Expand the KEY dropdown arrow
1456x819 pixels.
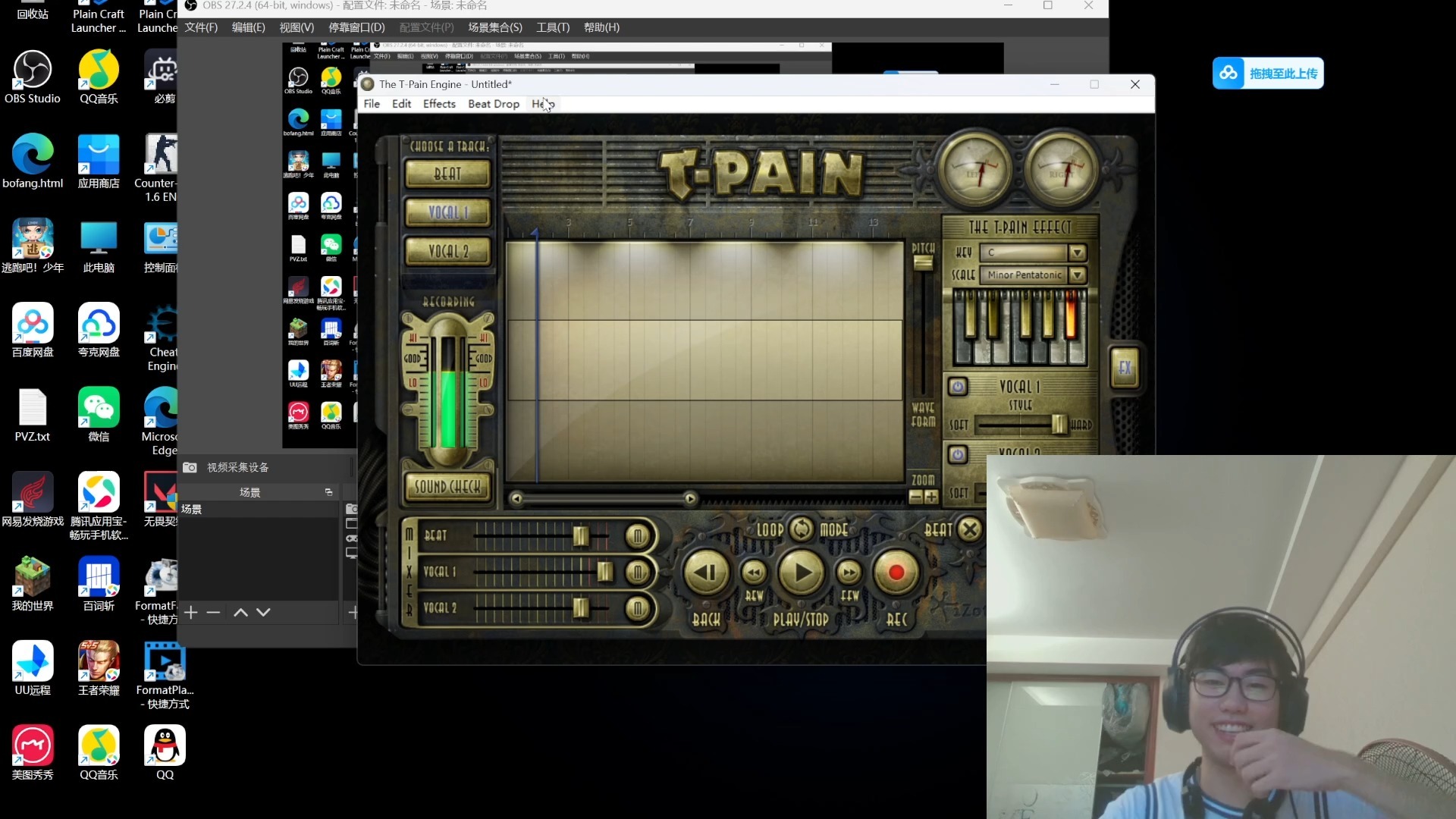click(1077, 253)
